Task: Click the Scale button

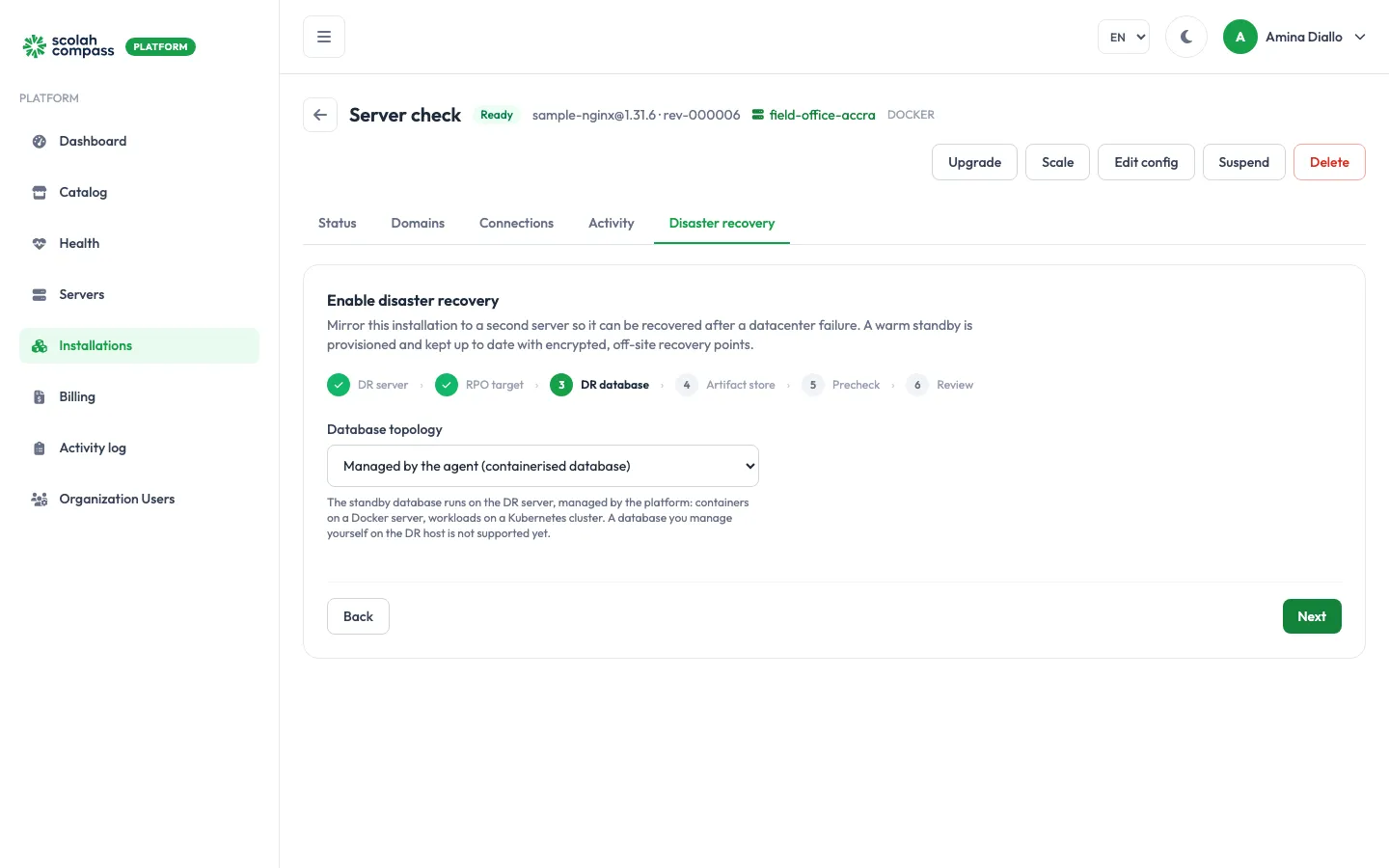Action: 1057,162
